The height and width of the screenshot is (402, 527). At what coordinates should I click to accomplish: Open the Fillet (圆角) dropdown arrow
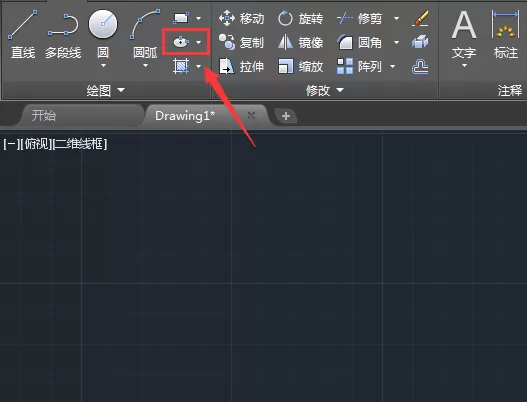tap(397, 42)
